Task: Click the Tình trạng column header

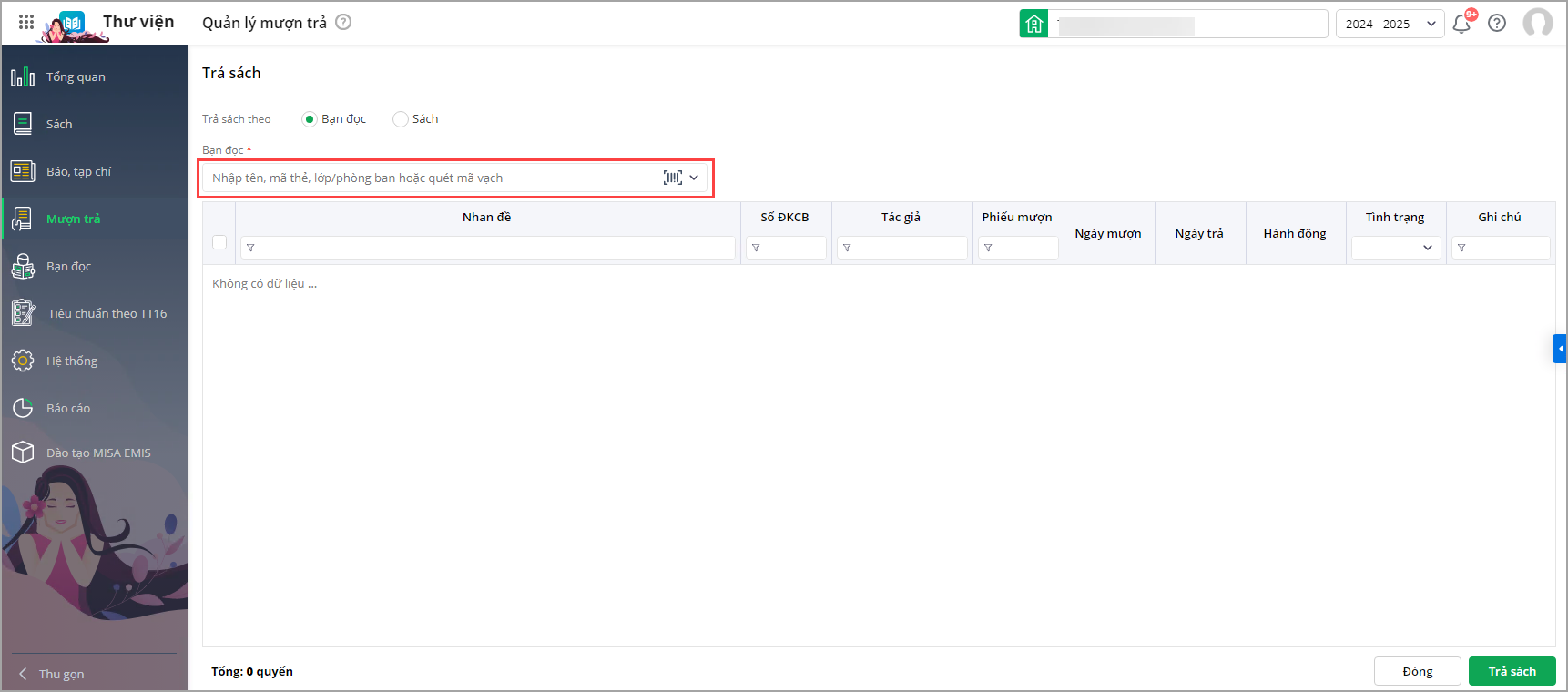Action: click(x=1395, y=217)
